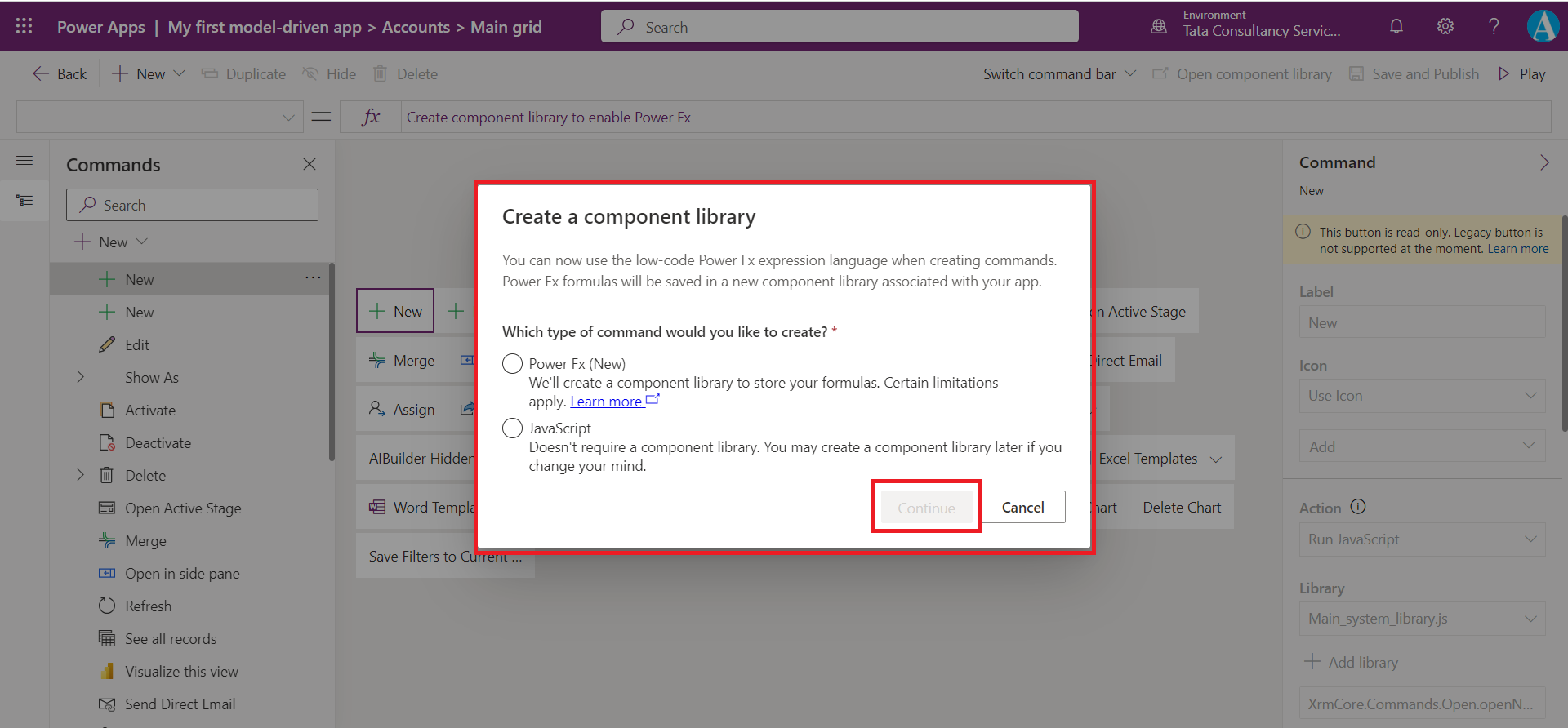Click the help question mark icon
The height and width of the screenshot is (728, 1568).
point(1494,26)
